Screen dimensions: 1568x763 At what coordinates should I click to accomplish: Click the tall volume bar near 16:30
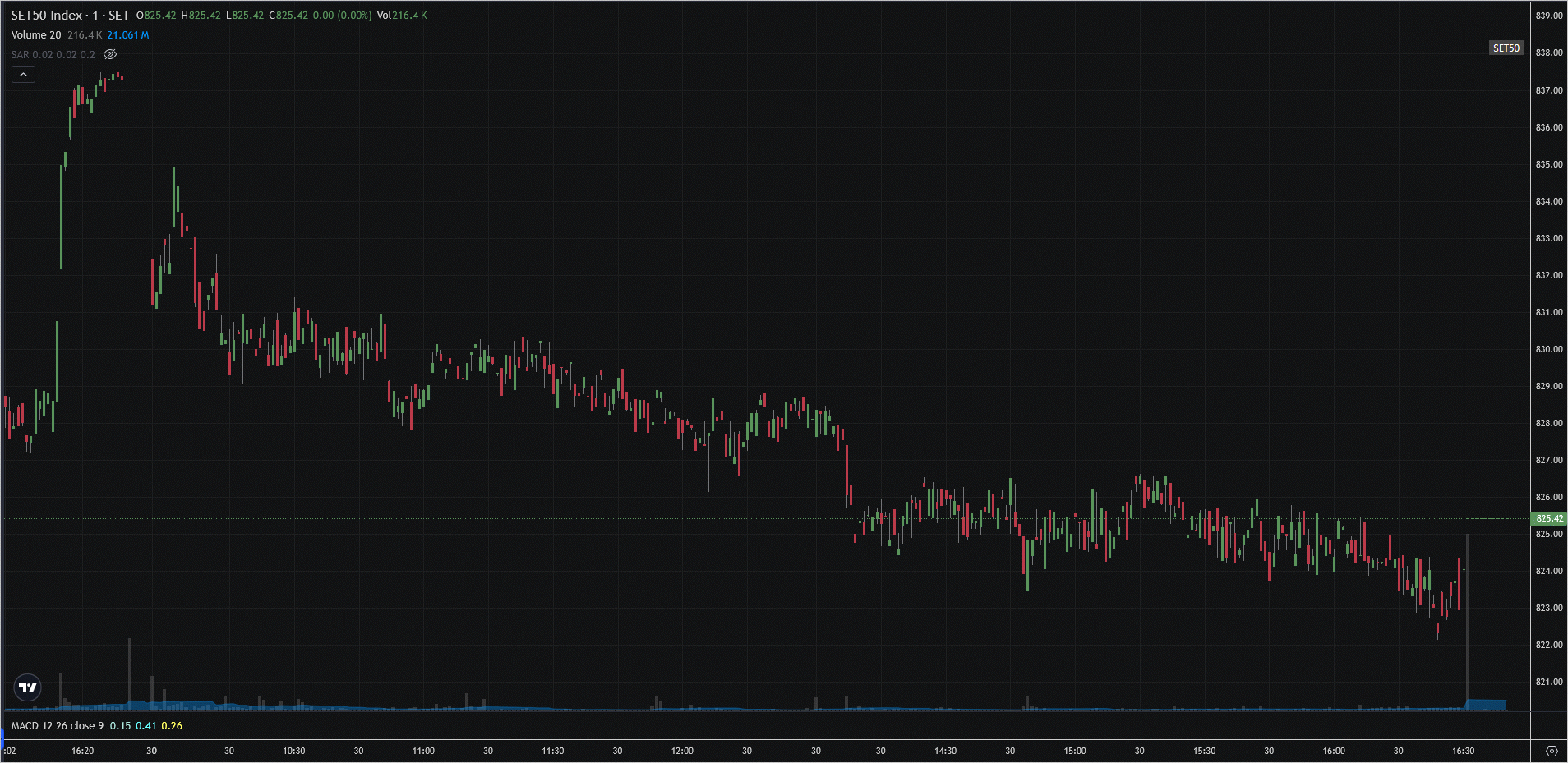pyautogui.click(x=1468, y=624)
